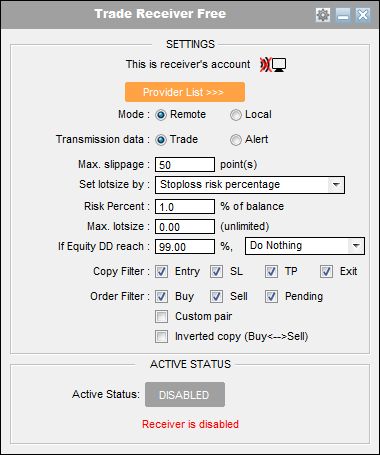Select Remote mode radio button
The height and width of the screenshot is (455, 380).
161,115
